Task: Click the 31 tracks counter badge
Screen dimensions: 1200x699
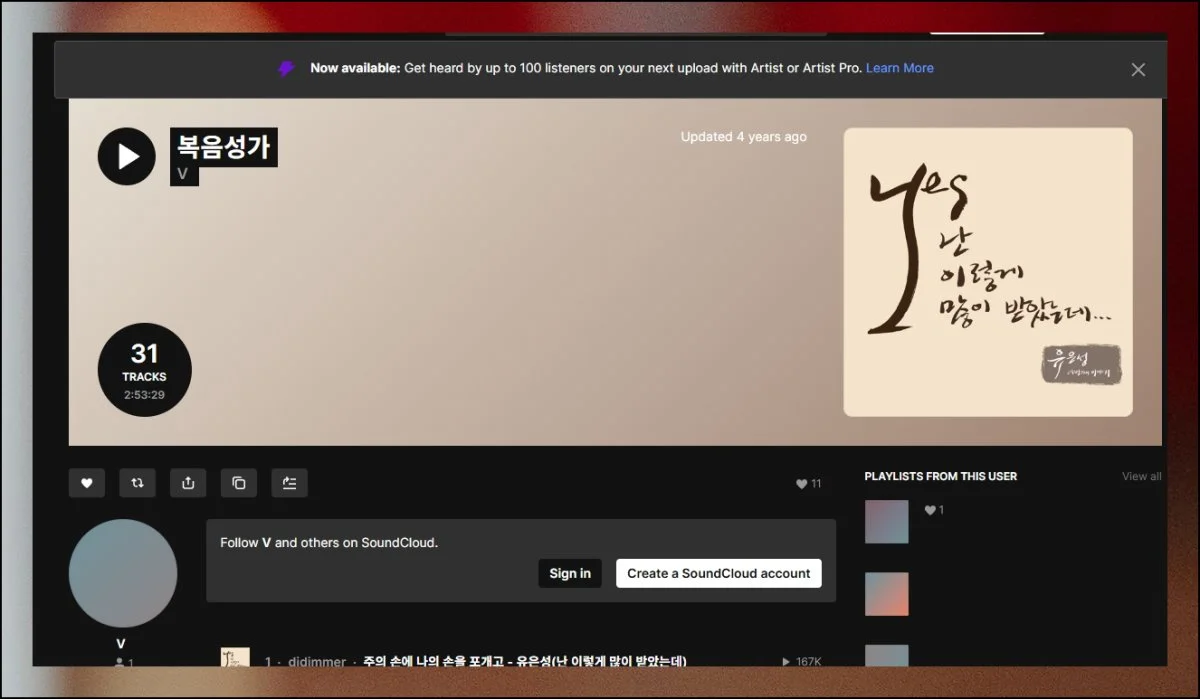Action: tap(145, 369)
